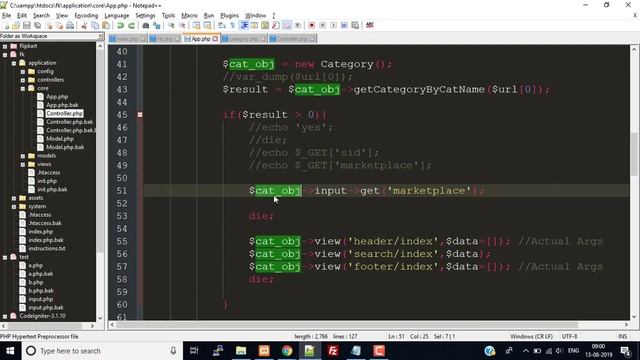Open the Plugins menu
The image size is (640, 360).
[x=229, y=16]
